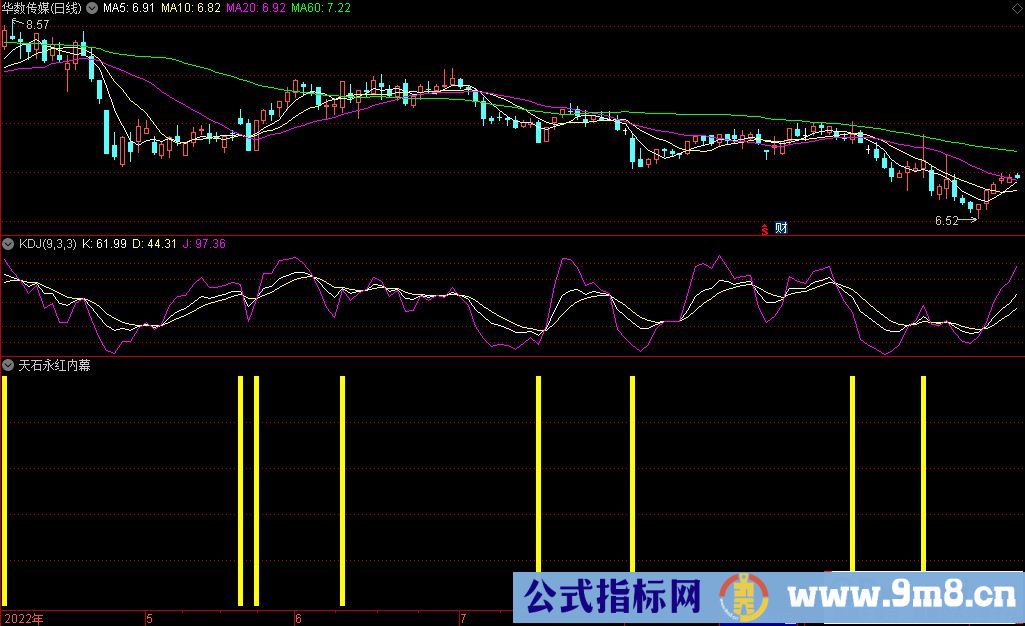Image resolution: width=1025 pixels, height=626 pixels.
Task: Click the K: 61.99 value
Action: coord(104,244)
